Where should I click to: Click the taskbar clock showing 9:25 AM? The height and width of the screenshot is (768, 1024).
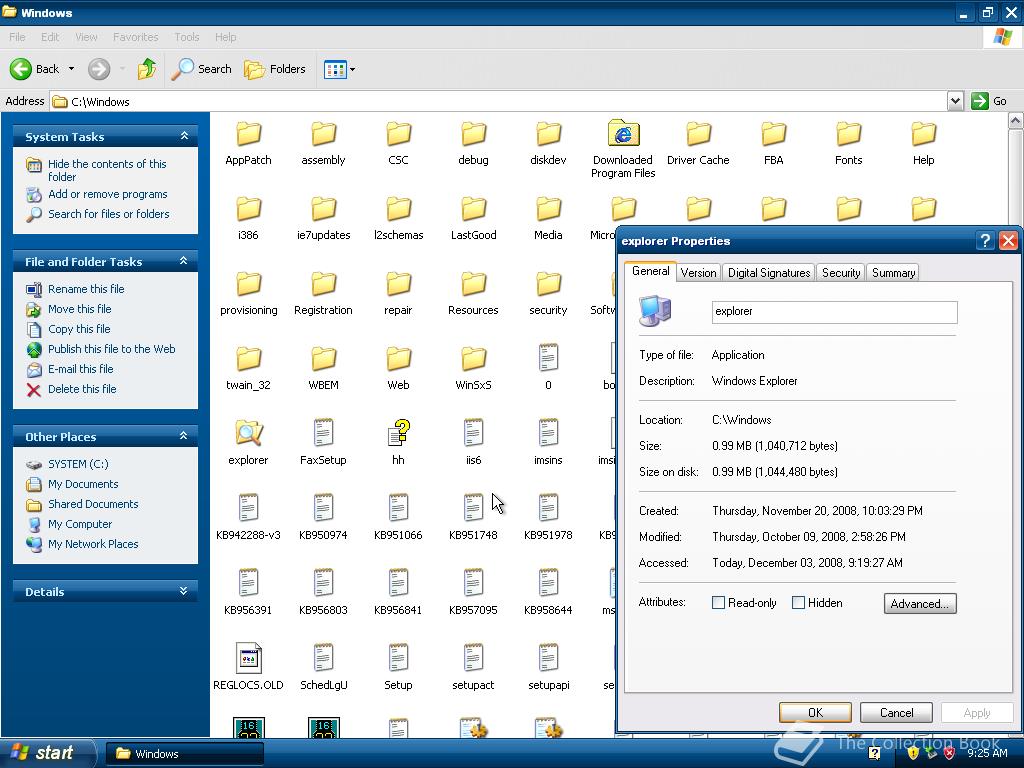tap(987, 754)
